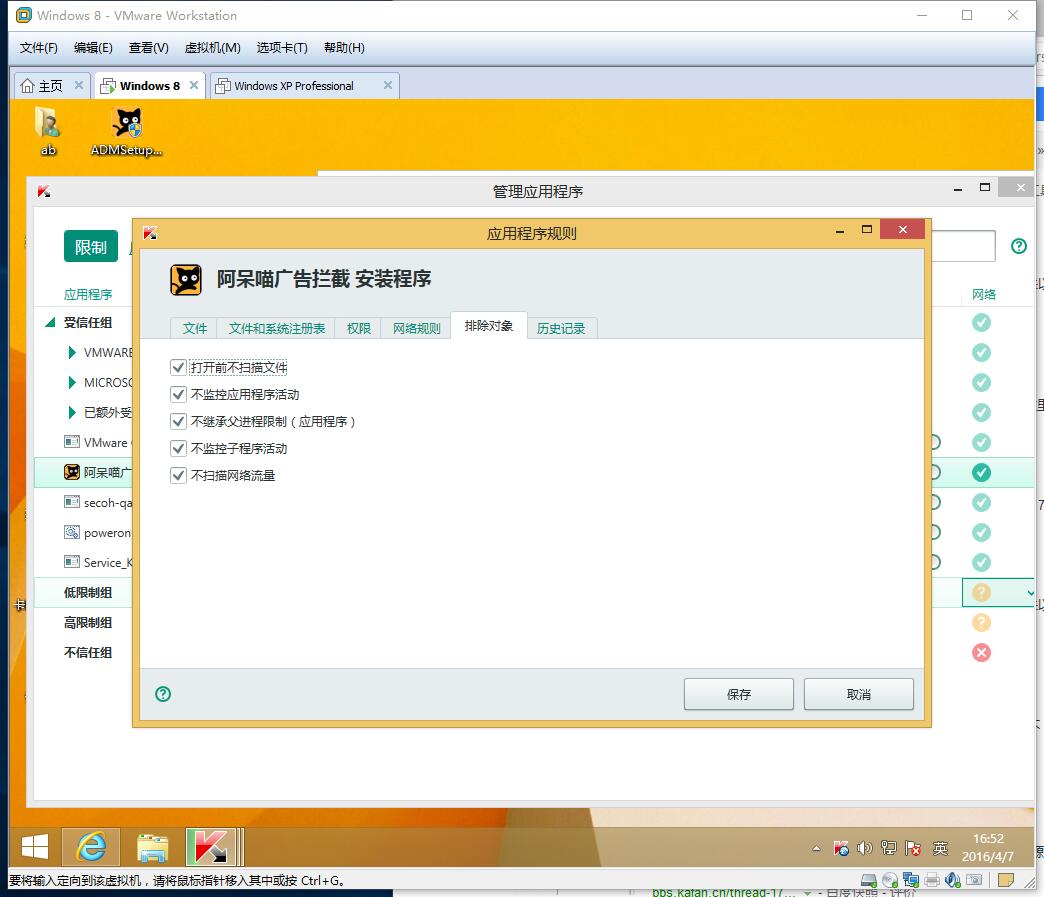Click the 网络 column header

(983, 294)
